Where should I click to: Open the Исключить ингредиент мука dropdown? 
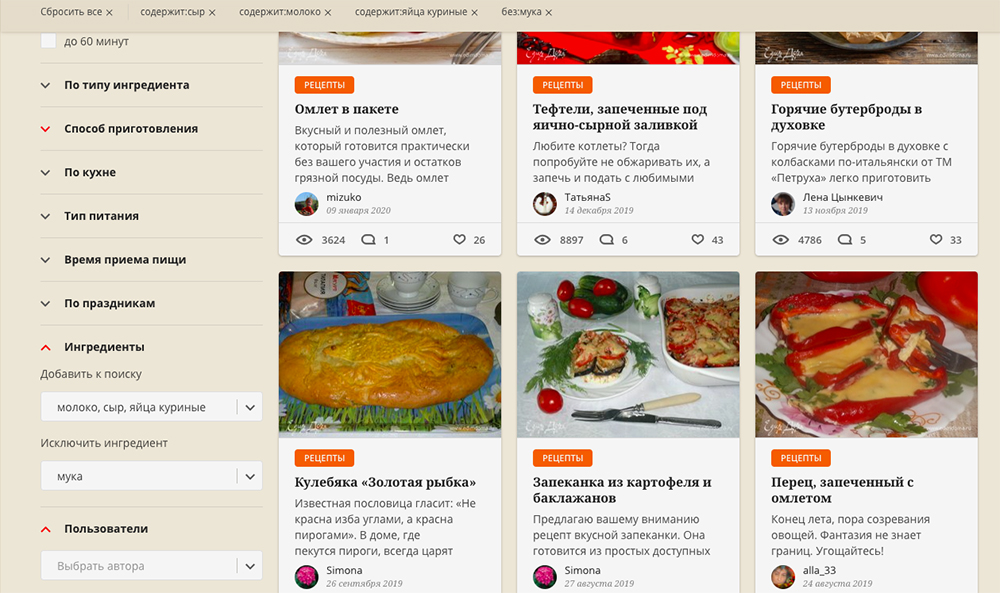point(152,476)
